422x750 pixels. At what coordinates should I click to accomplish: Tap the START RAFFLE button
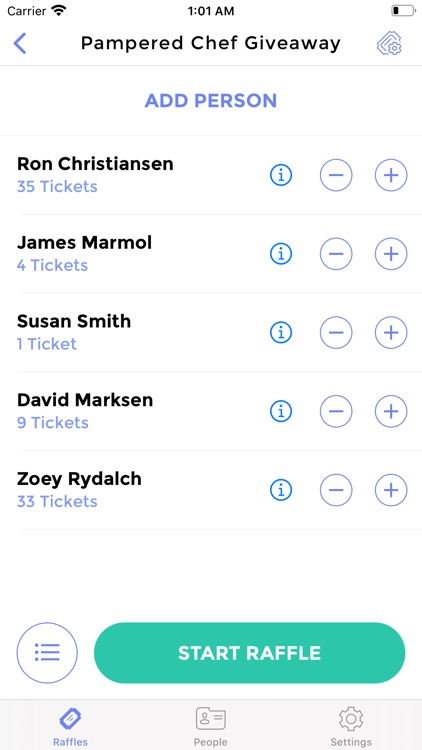point(249,652)
